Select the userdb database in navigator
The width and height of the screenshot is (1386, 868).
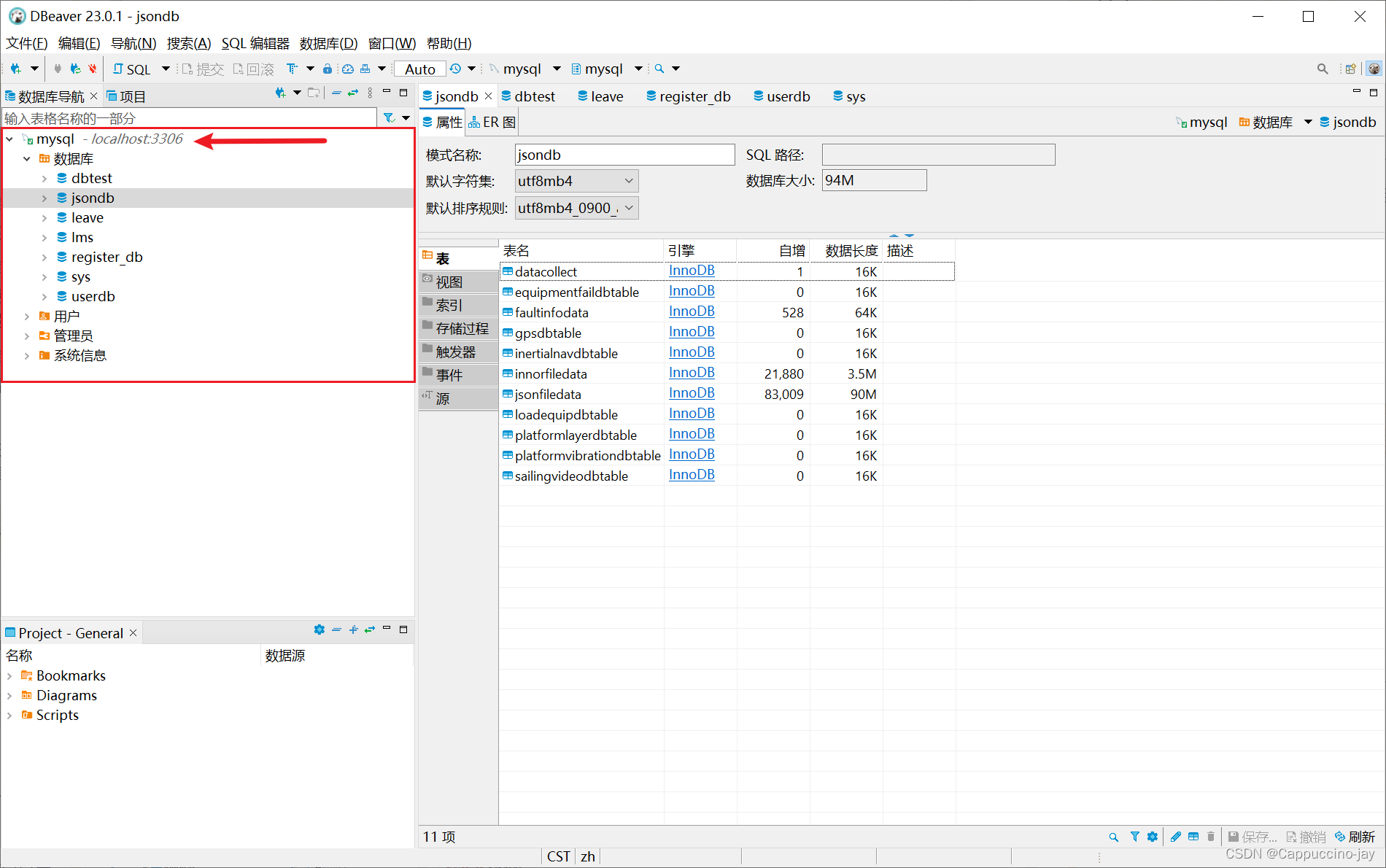coord(93,297)
